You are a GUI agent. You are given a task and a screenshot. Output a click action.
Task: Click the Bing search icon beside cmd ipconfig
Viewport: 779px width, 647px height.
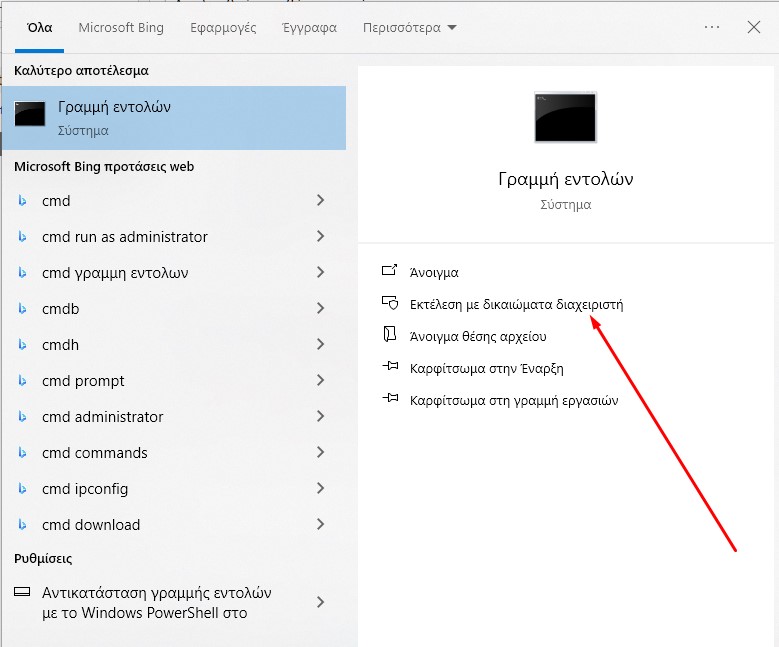click(x=23, y=489)
